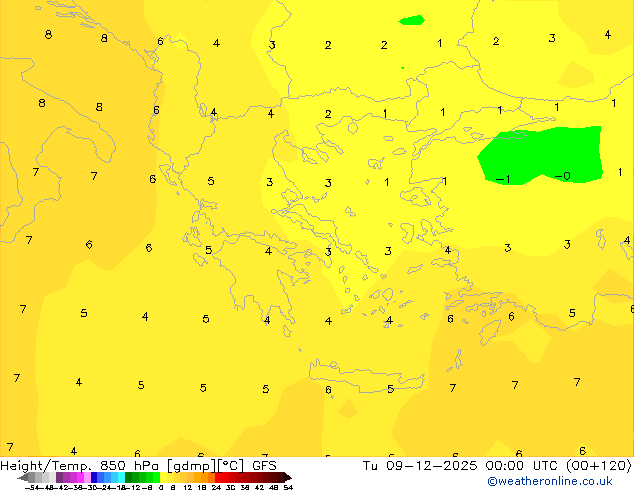The height and width of the screenshot is (490, 634).
Task: Click the "-0" value in green area
Action: (x=562, y=176)
